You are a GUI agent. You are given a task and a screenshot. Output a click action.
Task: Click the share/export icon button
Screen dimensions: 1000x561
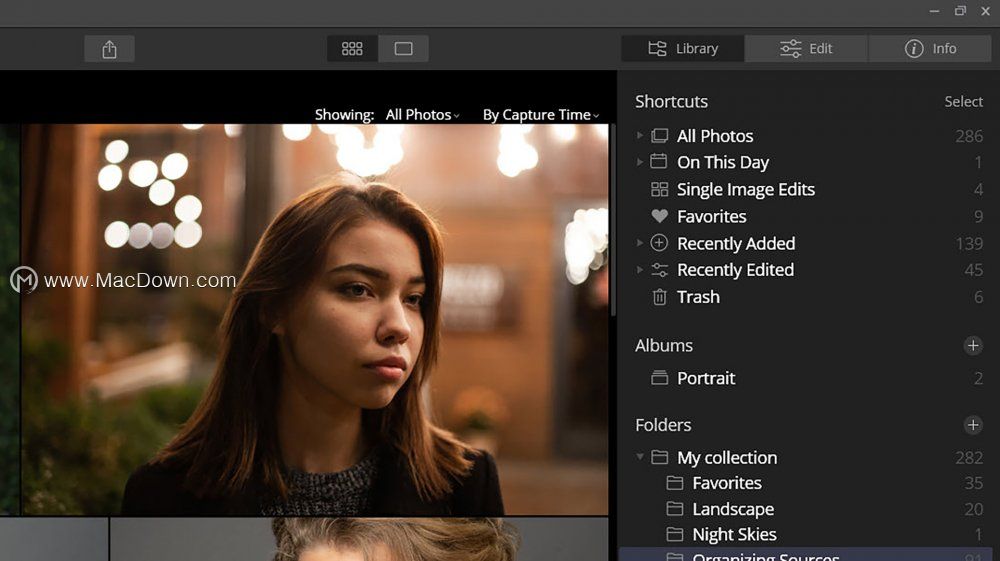pyautogui.click(x=109, y=49)
